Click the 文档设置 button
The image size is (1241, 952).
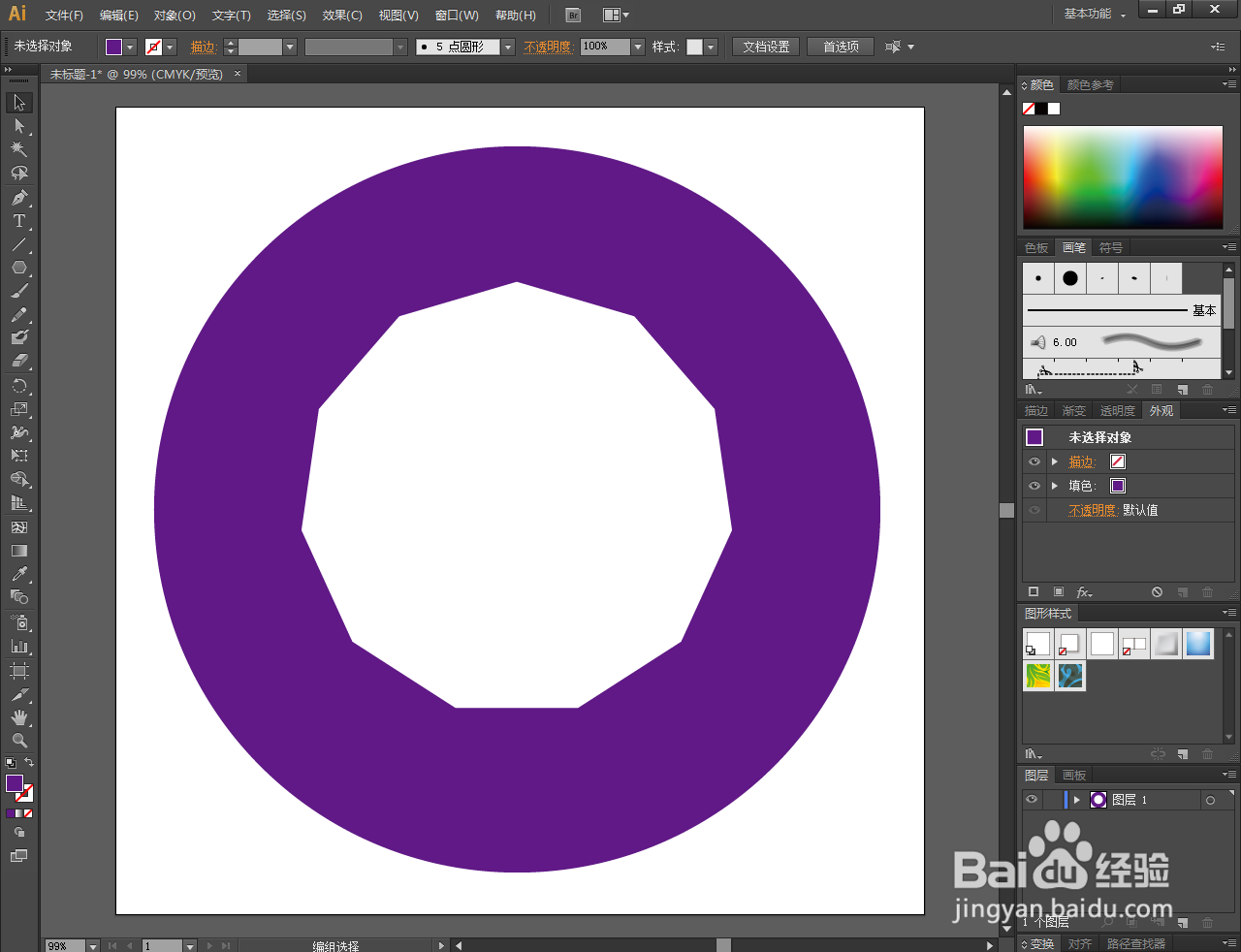(766, 47)
